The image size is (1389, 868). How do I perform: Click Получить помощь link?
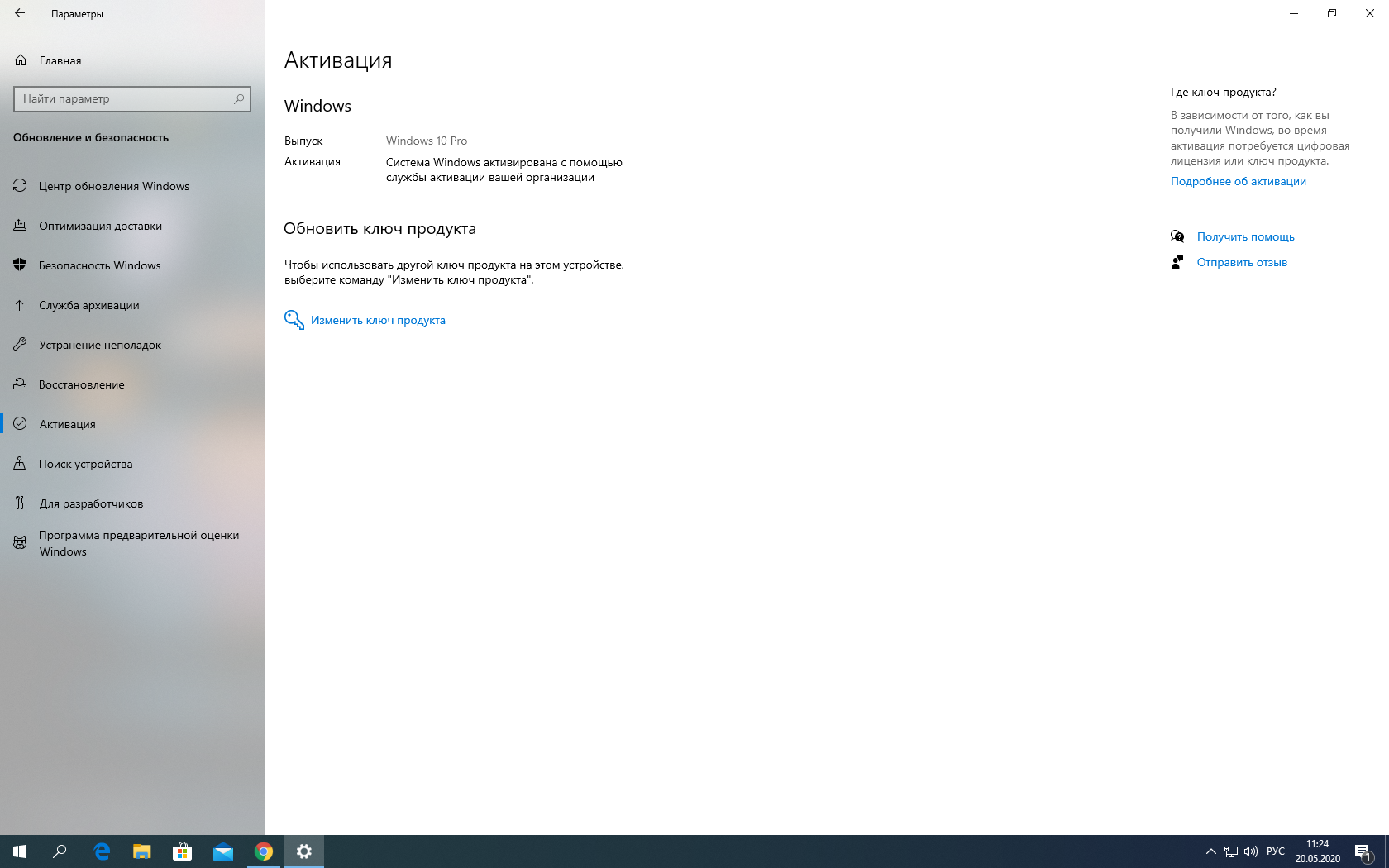click(x=1245, y=236)
